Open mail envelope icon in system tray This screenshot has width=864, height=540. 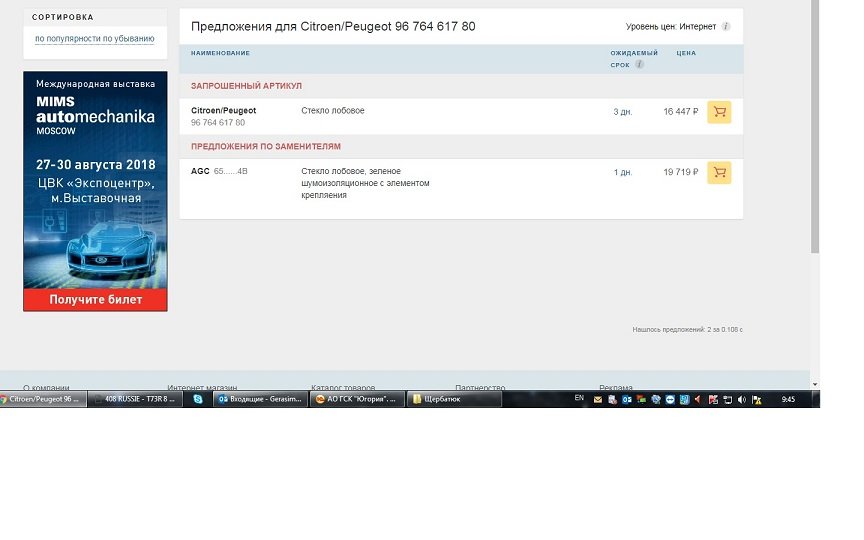[x=598, y=399]
